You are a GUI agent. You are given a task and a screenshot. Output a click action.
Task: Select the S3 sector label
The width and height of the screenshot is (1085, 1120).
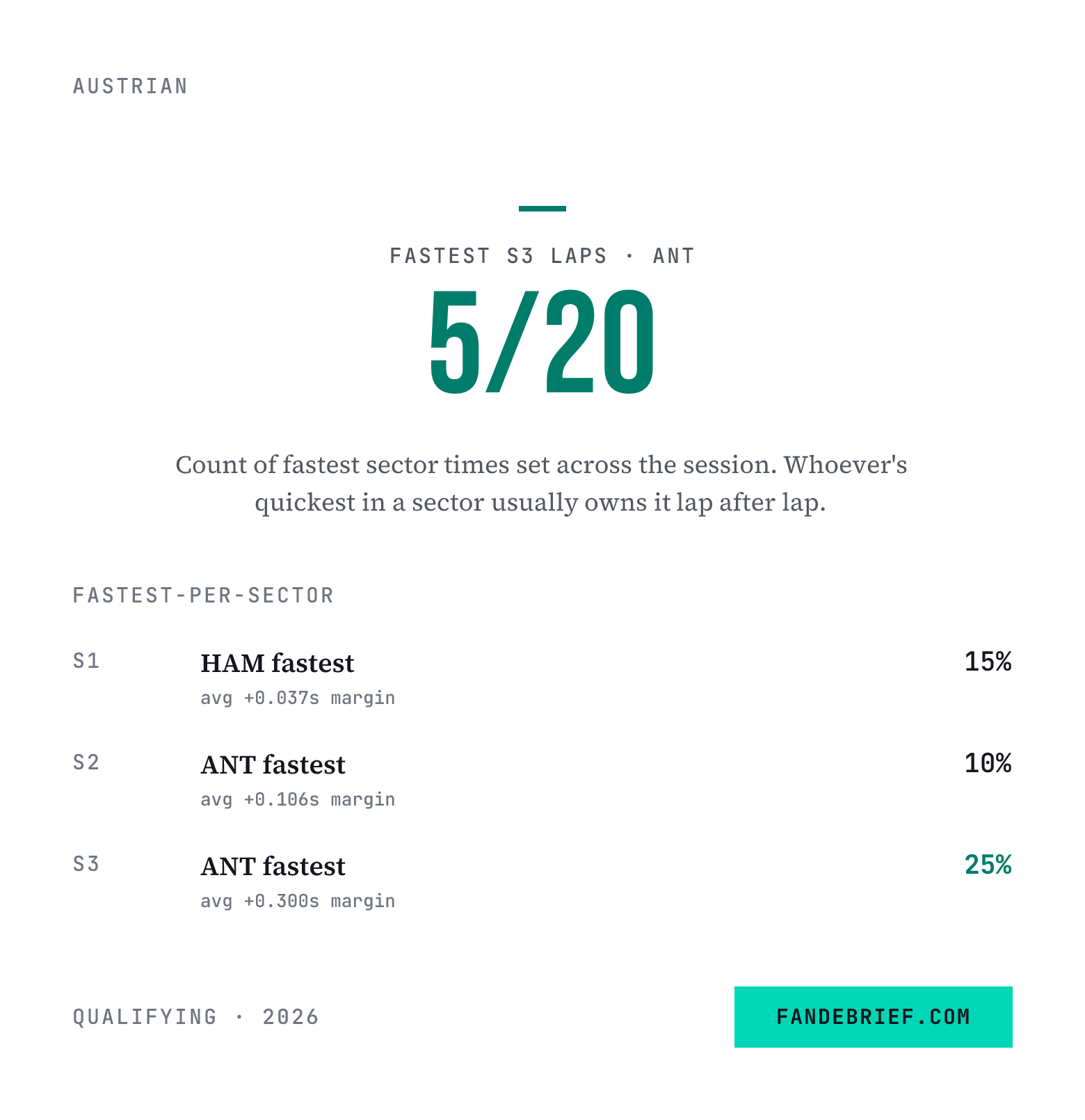tap(86, 864)
